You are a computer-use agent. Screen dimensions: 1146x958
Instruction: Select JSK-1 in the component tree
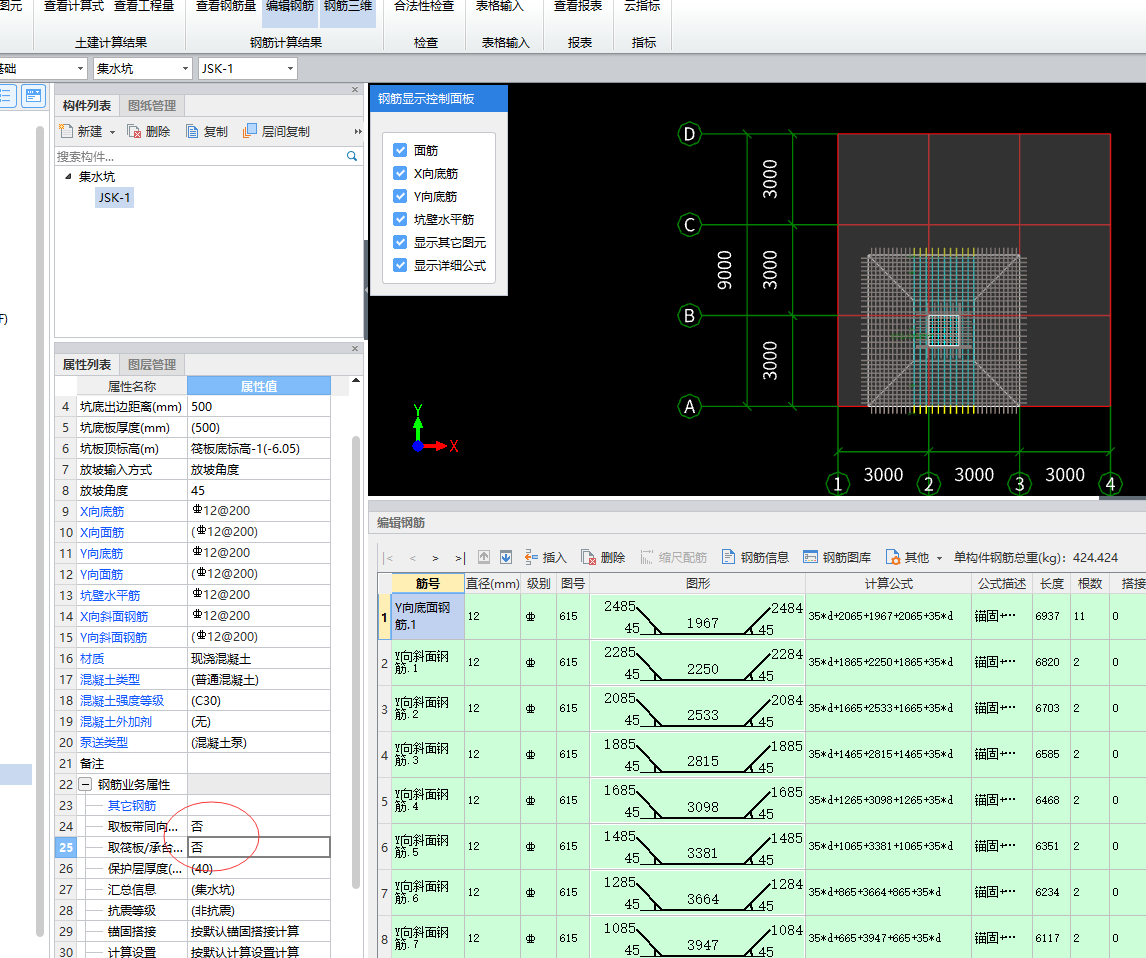pos(114,197)
